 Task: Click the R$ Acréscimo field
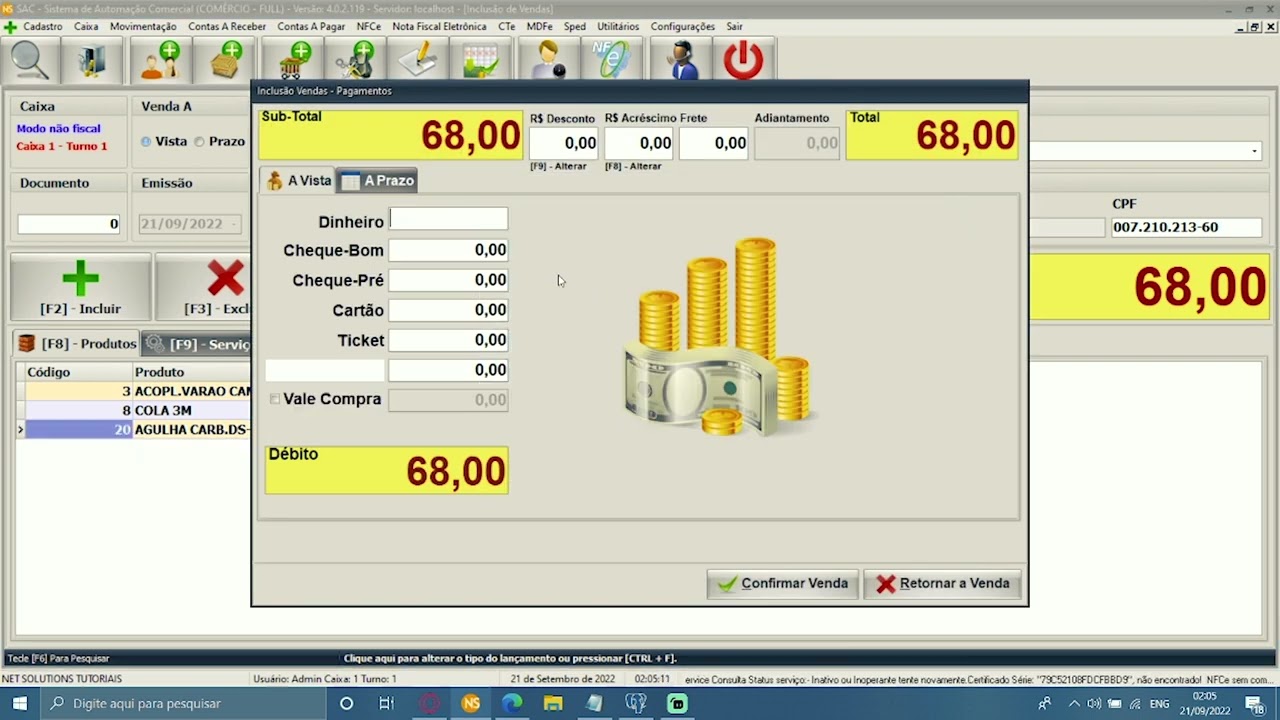click(x=639, y=143)
